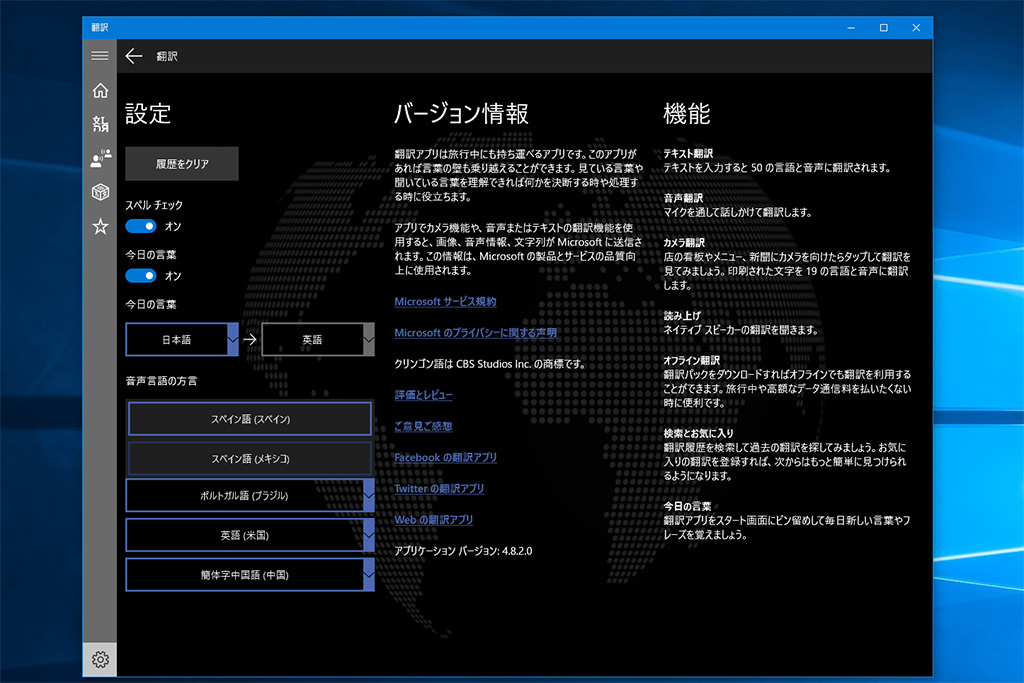Open 英語 (米国) dialect dropdown
The width and height of the screenshot is (1024, 683).
click(250, 535)
